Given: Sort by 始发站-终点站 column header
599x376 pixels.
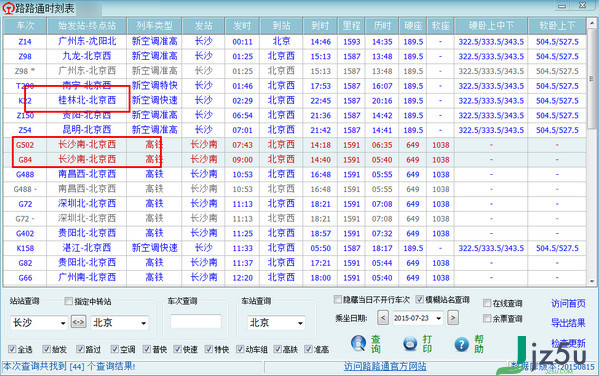Looking at the screenshot, I should pos(87,26).
